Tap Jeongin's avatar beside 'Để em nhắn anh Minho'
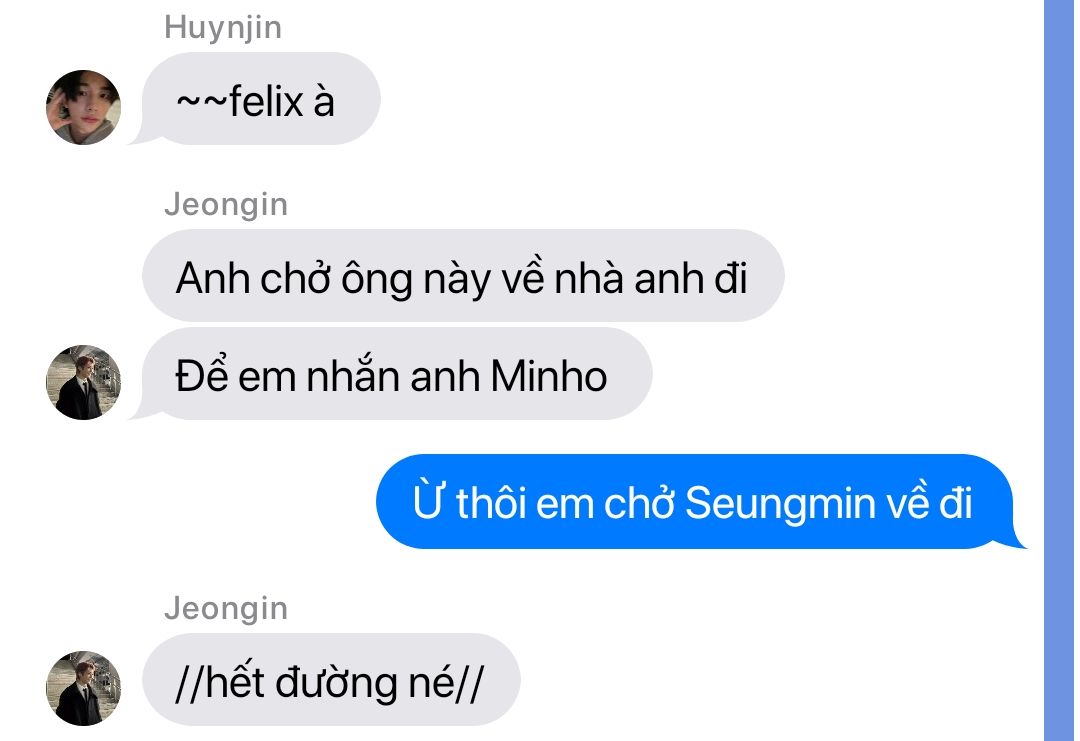Screen dimensions: 1080x741 click(x=83, y=382)
